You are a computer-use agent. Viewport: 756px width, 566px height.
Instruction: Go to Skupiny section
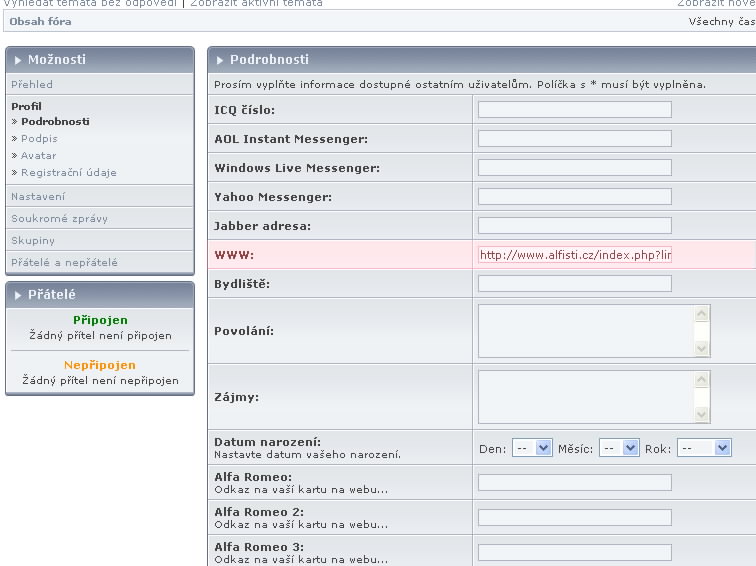click(x=33, y=241)
